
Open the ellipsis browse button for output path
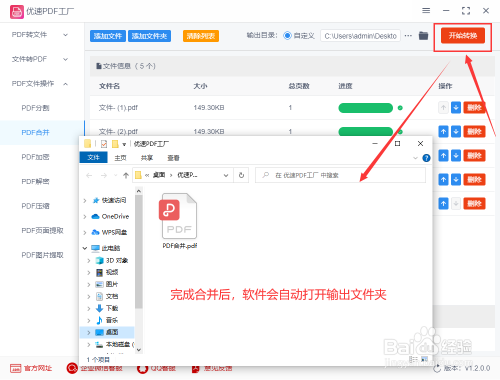(408, 36)
